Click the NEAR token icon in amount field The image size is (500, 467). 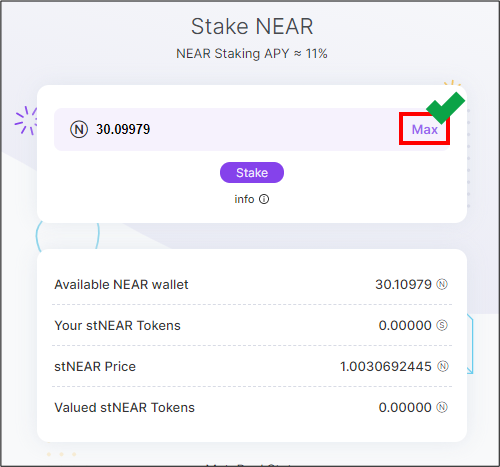(x=79, y=129)
